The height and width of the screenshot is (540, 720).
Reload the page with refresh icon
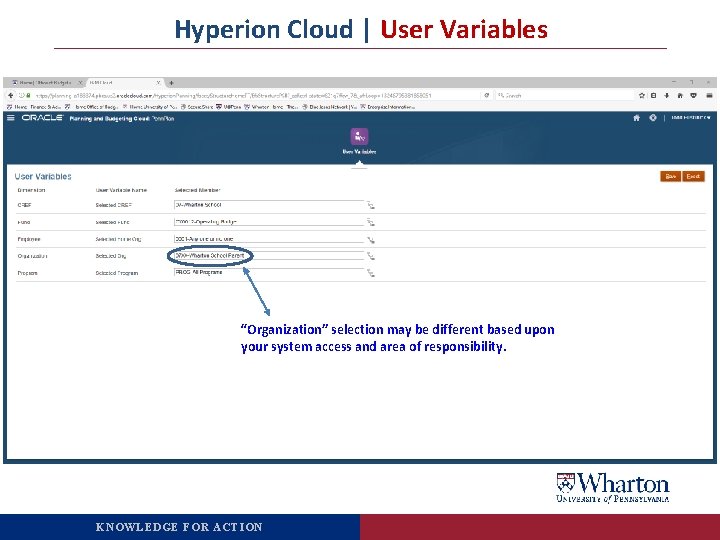pos(487,96)
